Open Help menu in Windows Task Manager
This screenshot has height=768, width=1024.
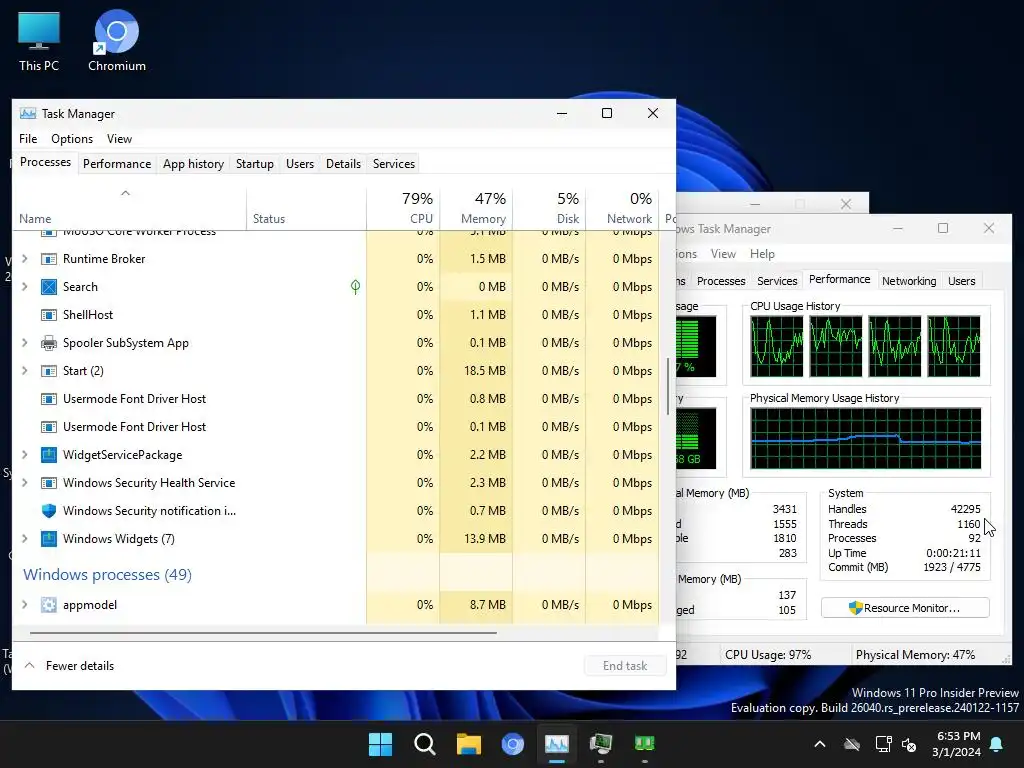[x=762, y=253]
